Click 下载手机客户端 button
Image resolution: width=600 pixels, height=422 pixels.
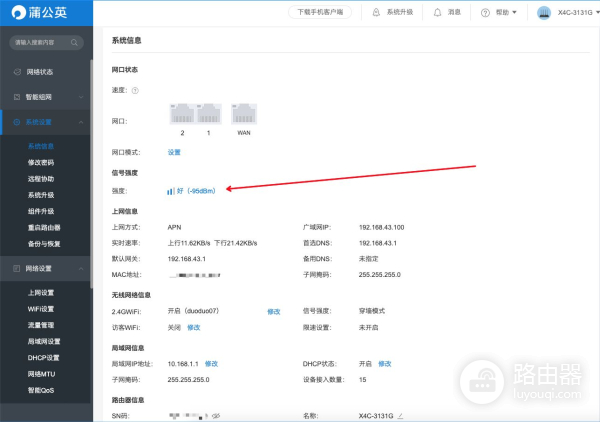(x=320, y=12)
